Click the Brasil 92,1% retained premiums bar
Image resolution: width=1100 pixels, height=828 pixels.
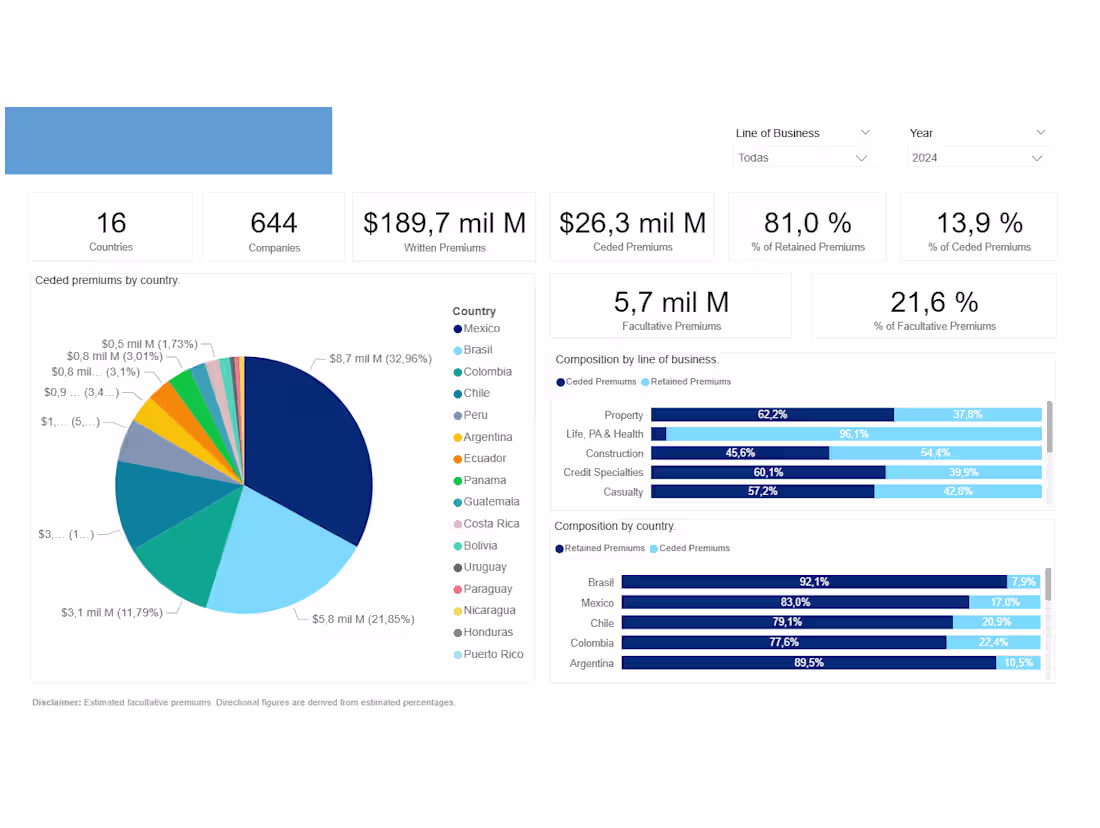tap(815, 581)
